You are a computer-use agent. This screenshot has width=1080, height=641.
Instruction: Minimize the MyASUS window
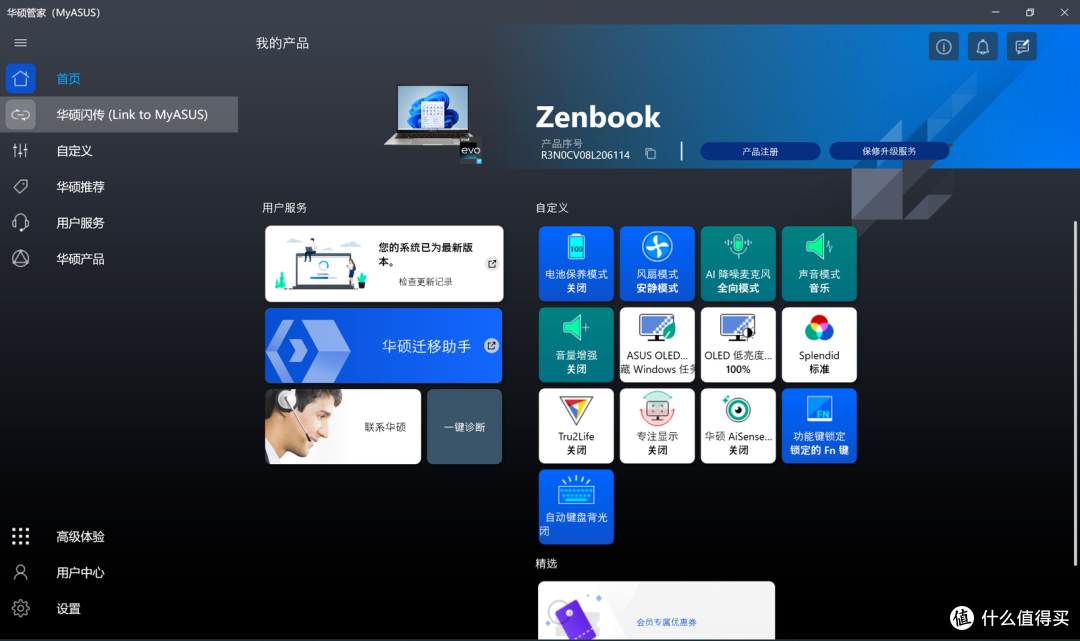pos(995,12)
